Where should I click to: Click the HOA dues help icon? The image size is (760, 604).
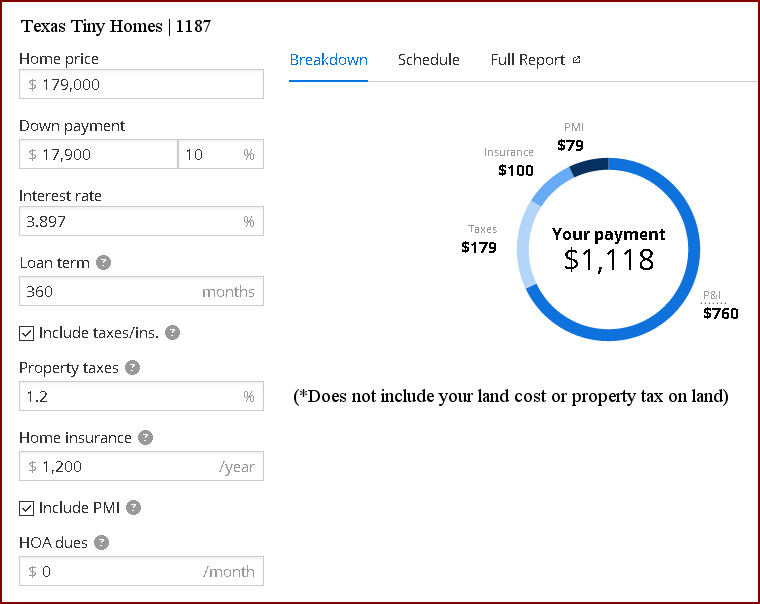click(101, 543)
